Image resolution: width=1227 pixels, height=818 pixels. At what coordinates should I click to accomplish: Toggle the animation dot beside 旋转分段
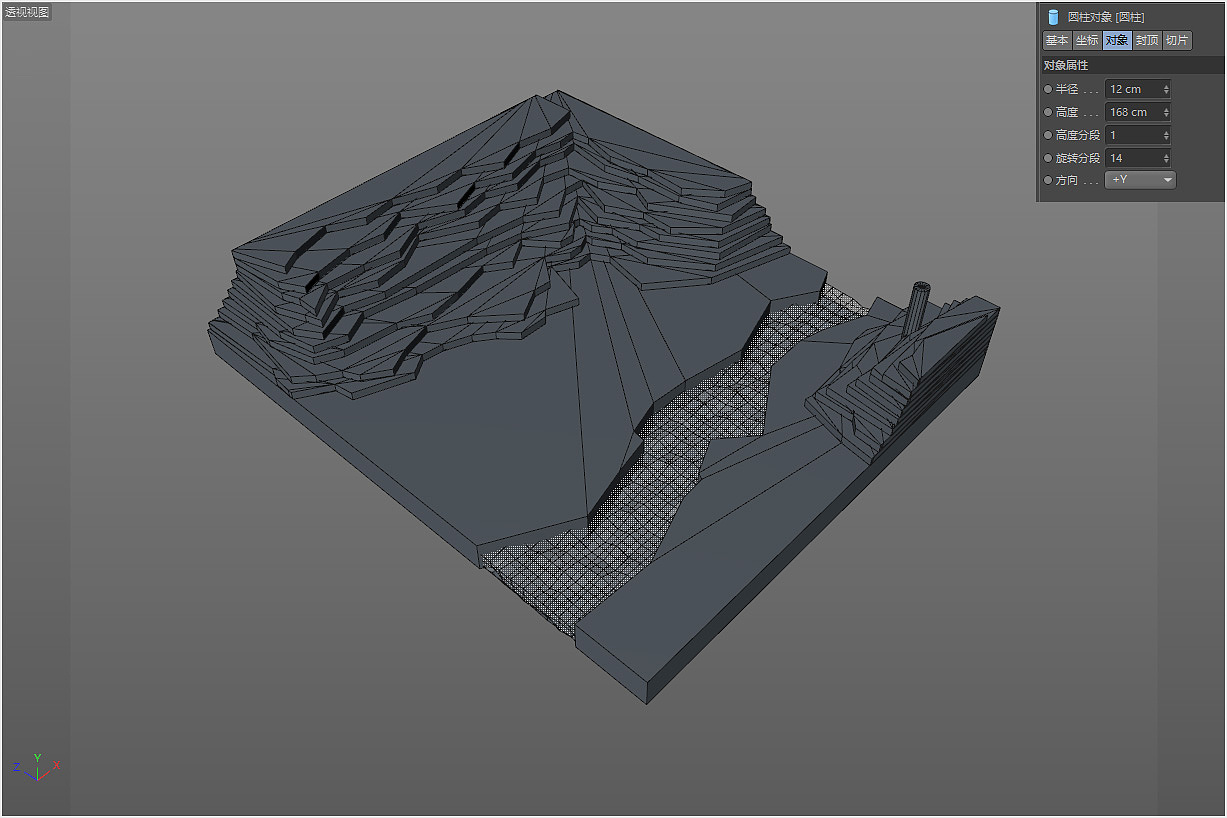[x=1048, y=158]
